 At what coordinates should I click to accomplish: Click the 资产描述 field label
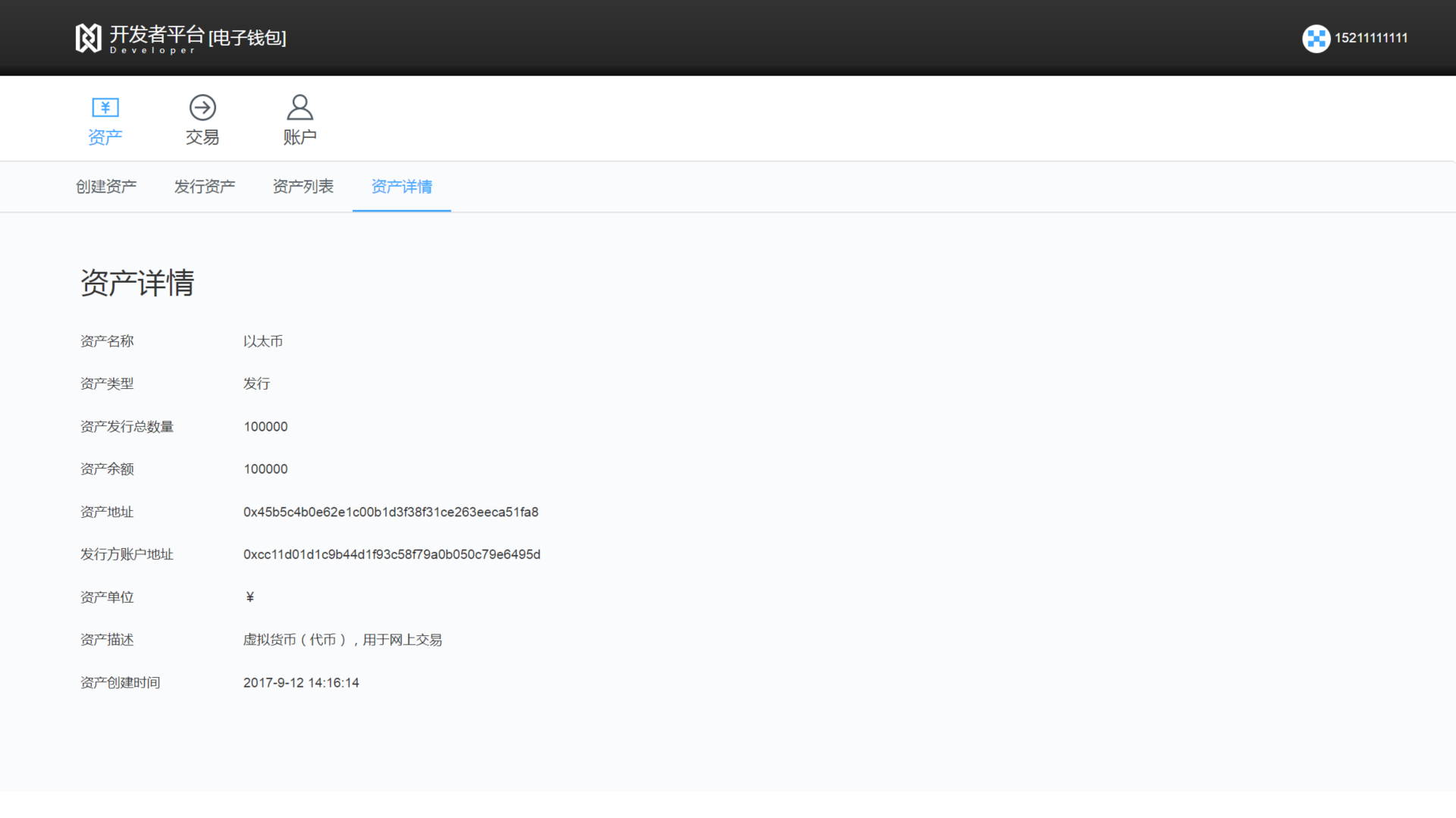107,640
